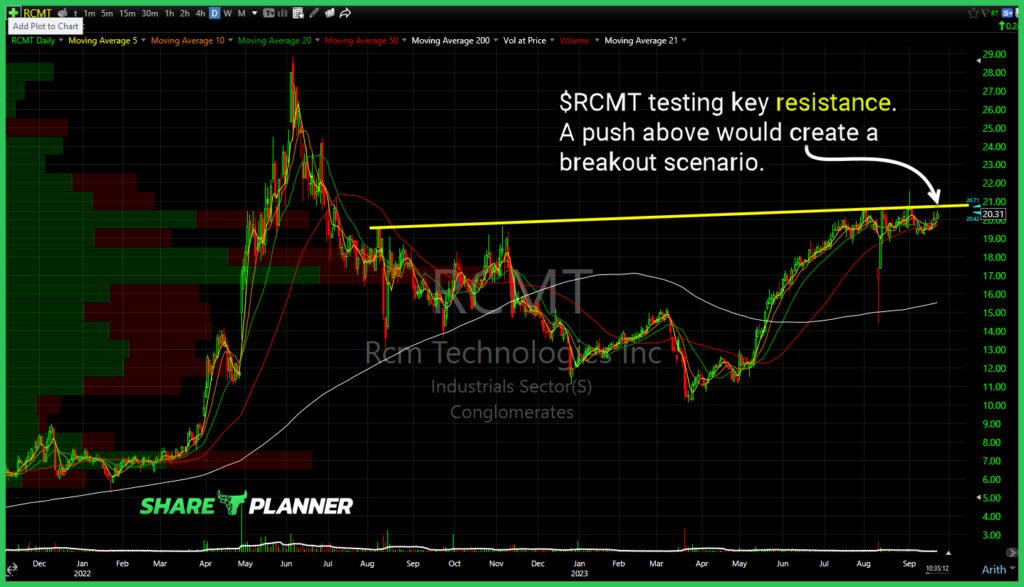Open the Arith scale type dropdown
Screen dimensions: 1024x587
click(x=999, y=569)
